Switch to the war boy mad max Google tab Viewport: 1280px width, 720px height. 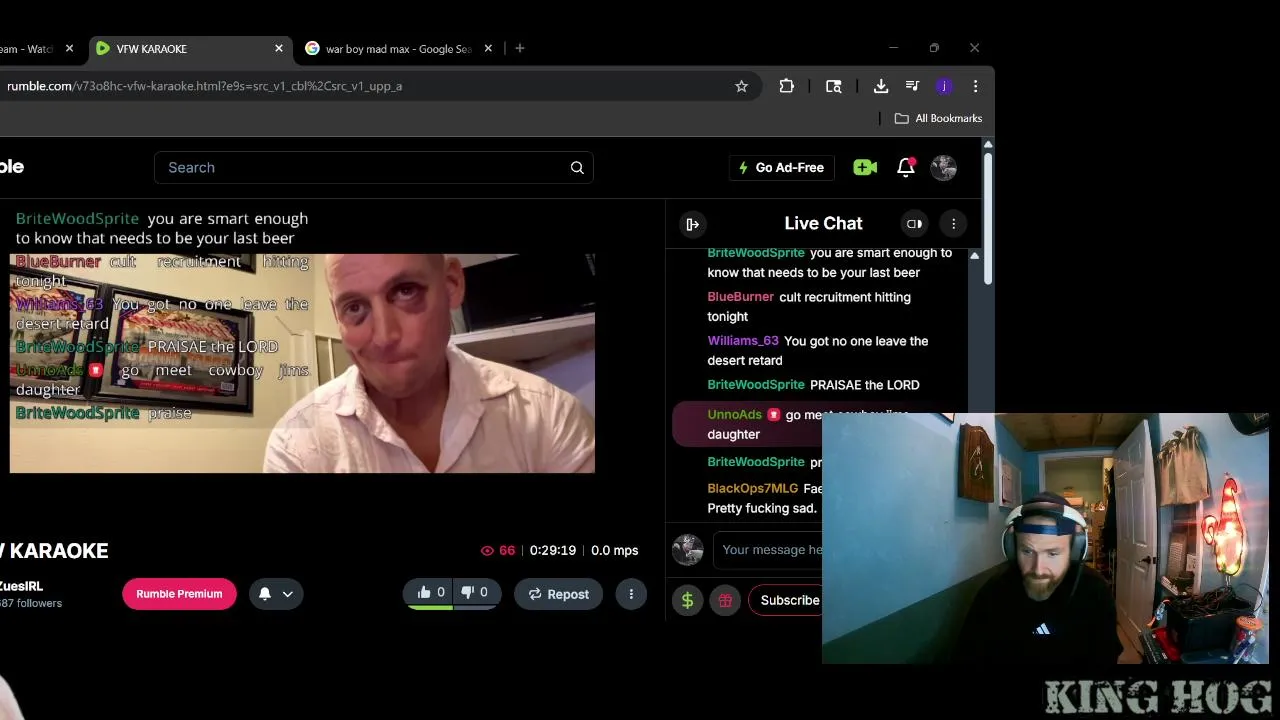pyautogui.click(x=399, y=48)
